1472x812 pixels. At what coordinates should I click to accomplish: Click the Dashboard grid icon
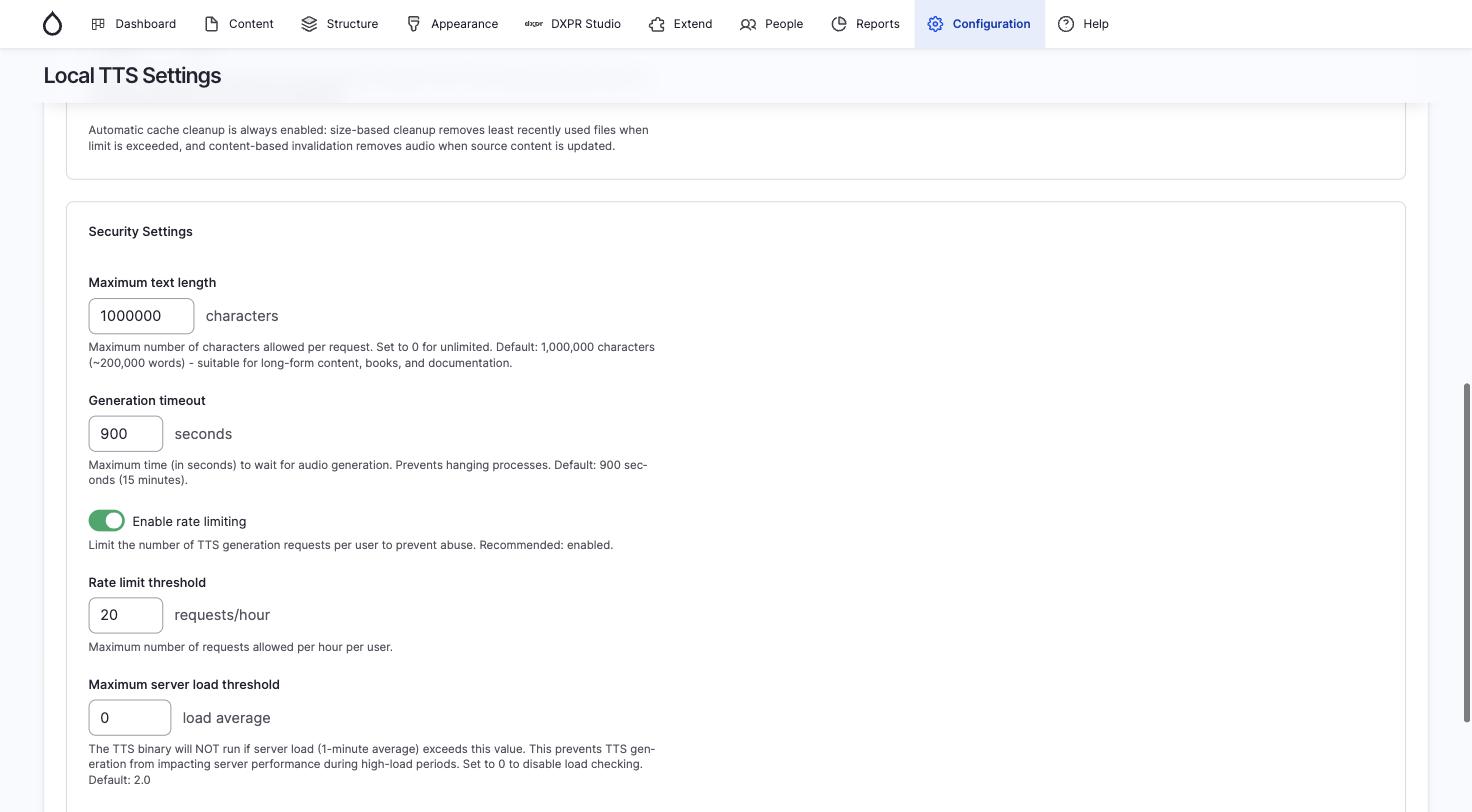[98, 24]
